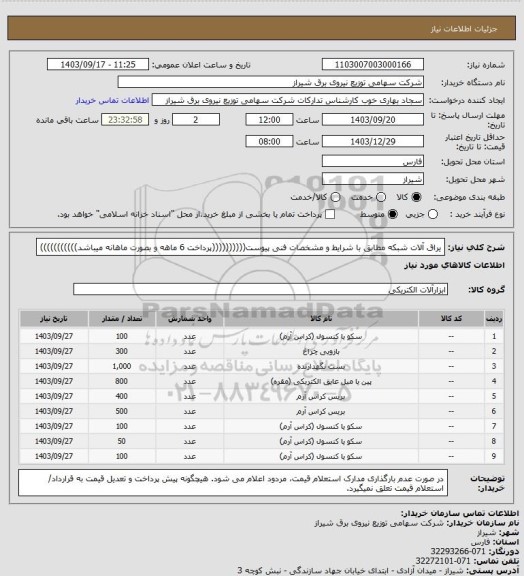Click the delivery city field شیراز
The image size is (524, 576).
373,179
